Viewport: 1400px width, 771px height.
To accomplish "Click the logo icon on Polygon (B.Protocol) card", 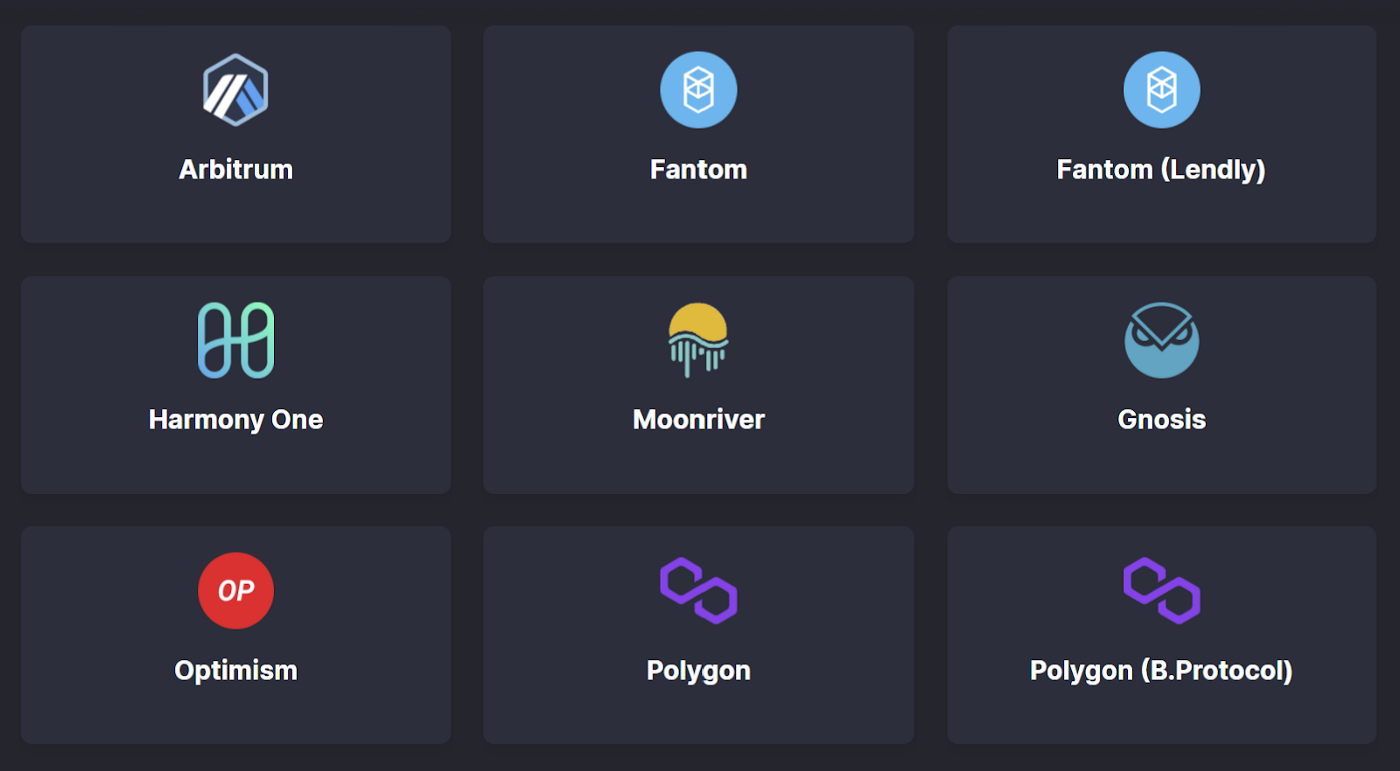I will point(1161,590).
